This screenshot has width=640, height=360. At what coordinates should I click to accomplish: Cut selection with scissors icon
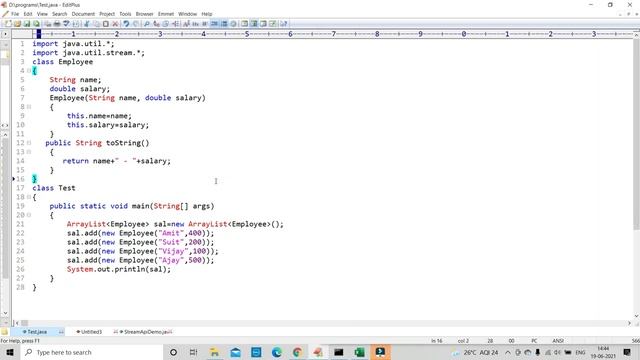point(87,24)
